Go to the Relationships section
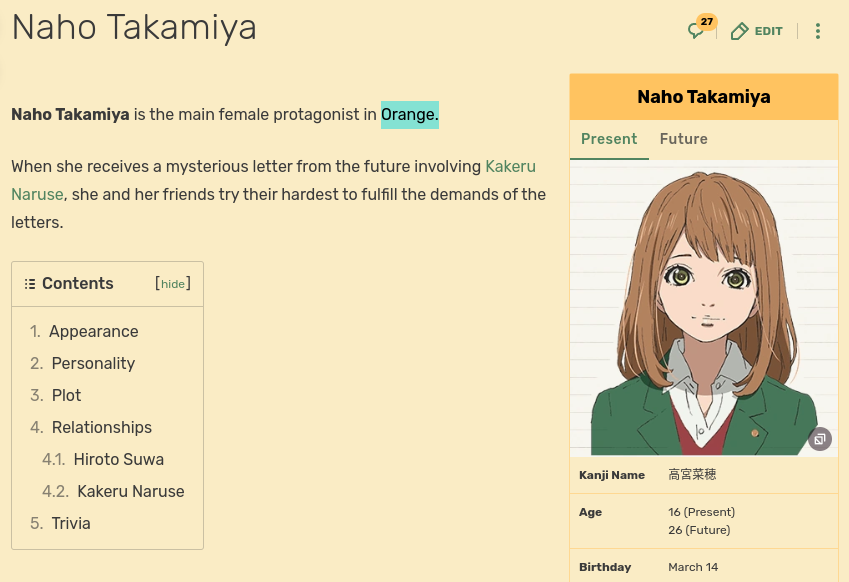 click(102, 427)
